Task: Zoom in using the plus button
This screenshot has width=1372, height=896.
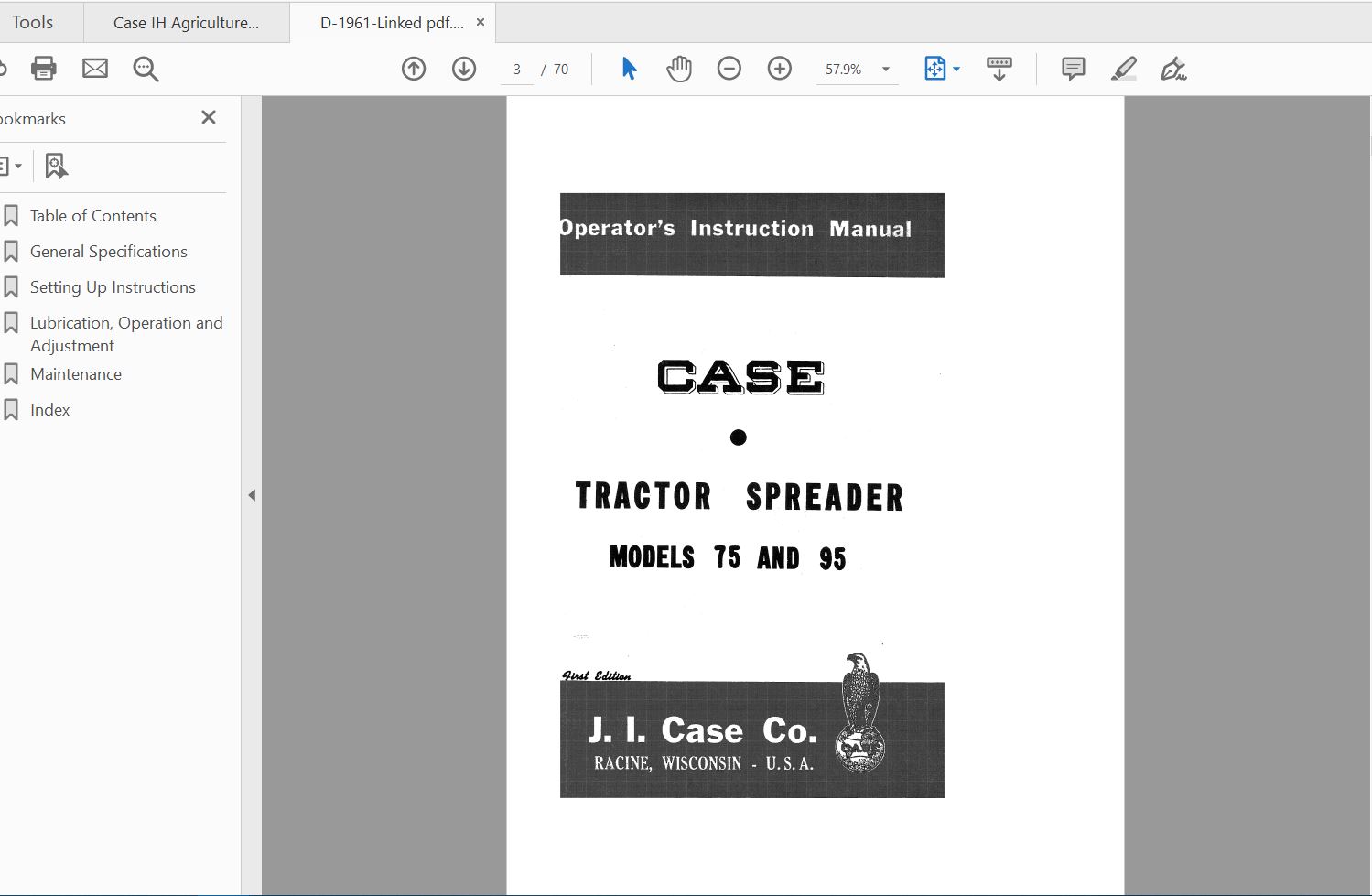Action: click(779, 69)
